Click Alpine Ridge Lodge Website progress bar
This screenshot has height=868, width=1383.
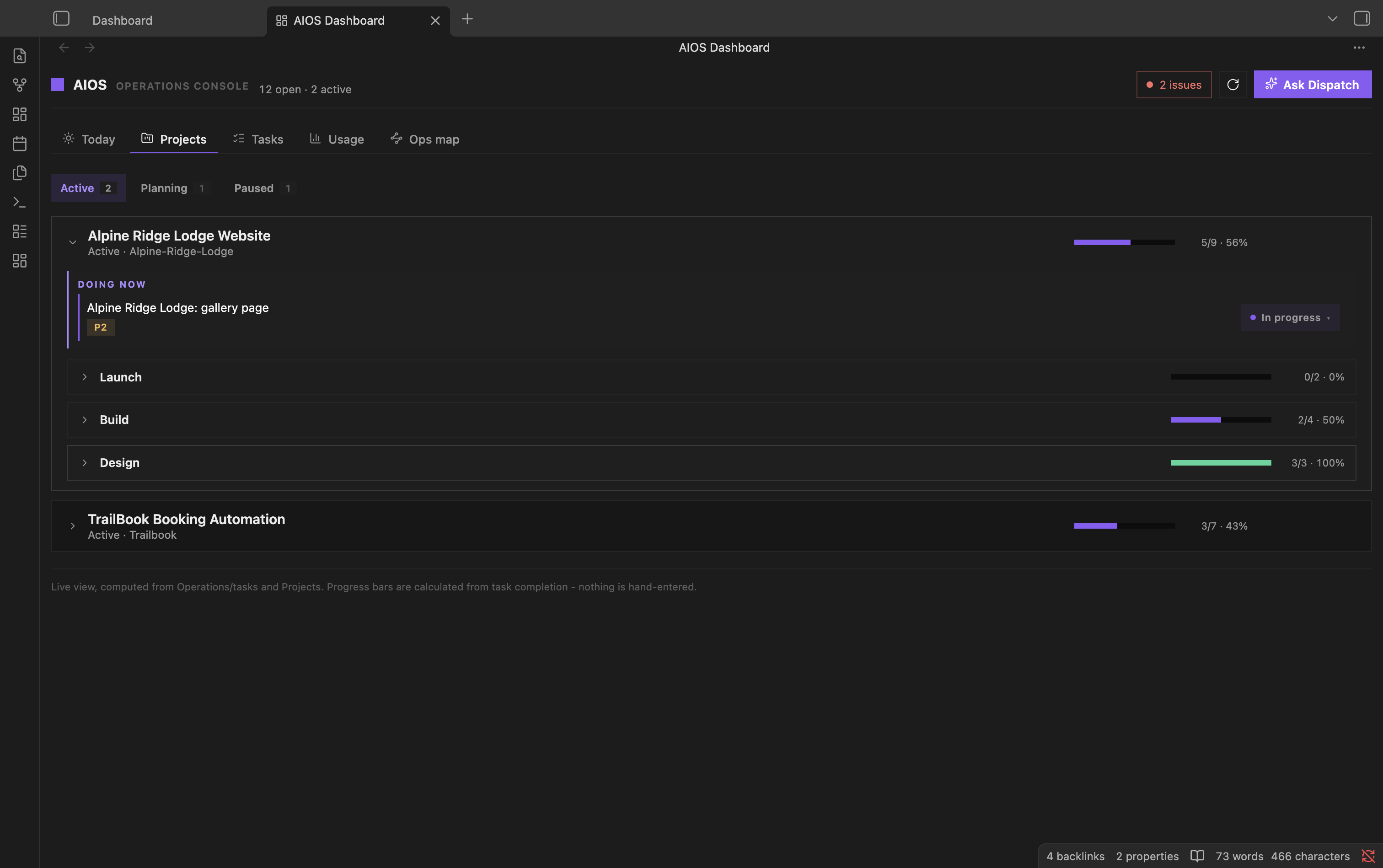point(1124,242)
